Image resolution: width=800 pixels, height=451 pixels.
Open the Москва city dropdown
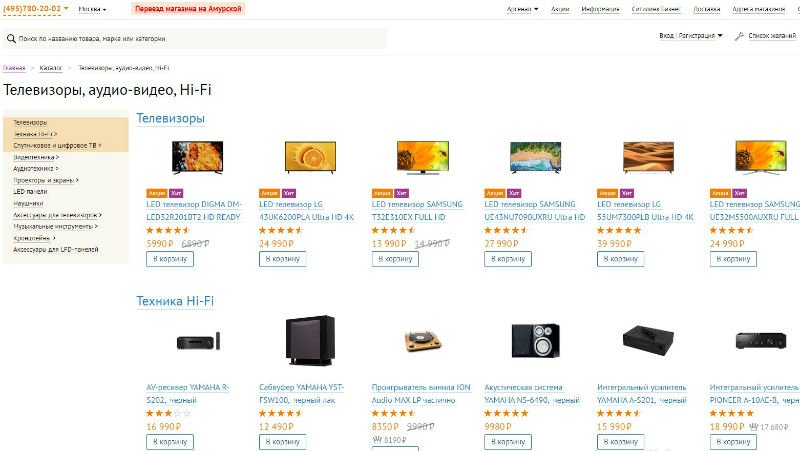(92, 9)
